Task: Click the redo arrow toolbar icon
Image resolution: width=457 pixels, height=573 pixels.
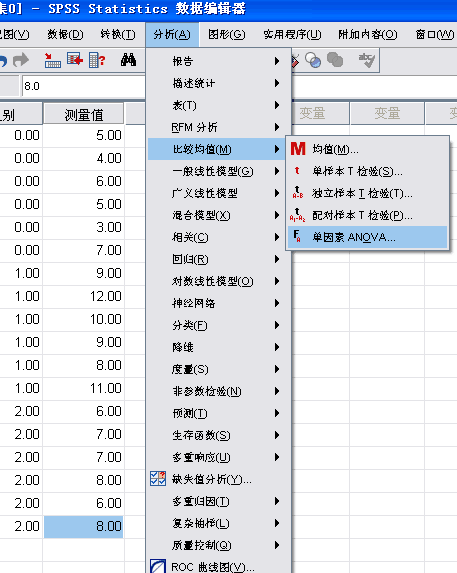Action: click(21, 60)
